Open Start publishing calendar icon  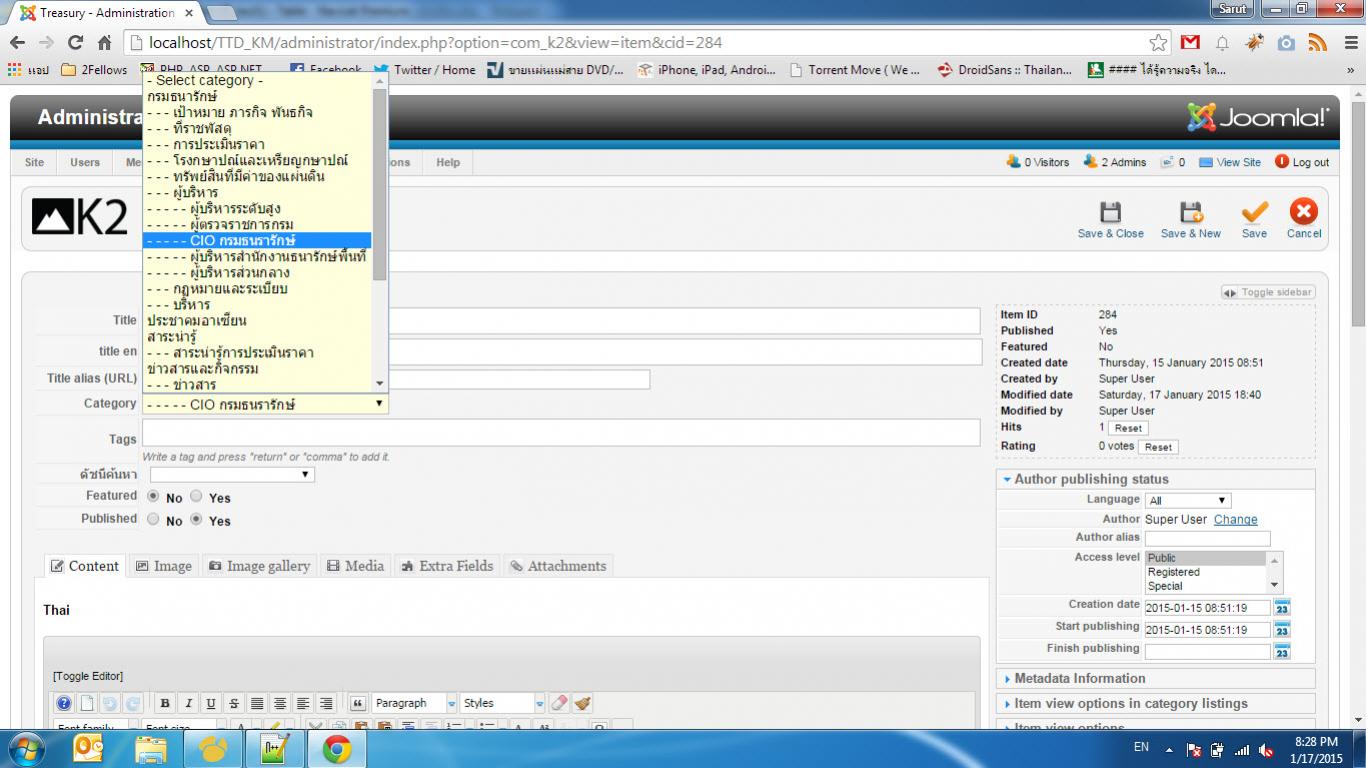tap(1282, 629)
